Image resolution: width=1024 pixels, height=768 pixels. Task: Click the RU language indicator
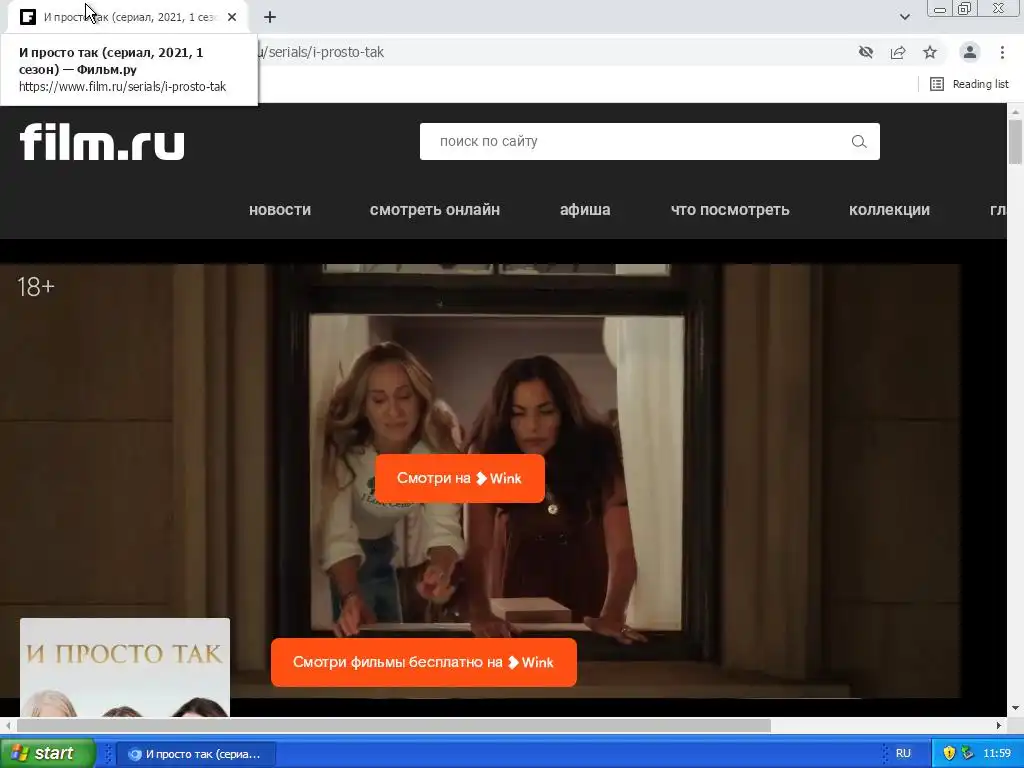click(903, 754)
